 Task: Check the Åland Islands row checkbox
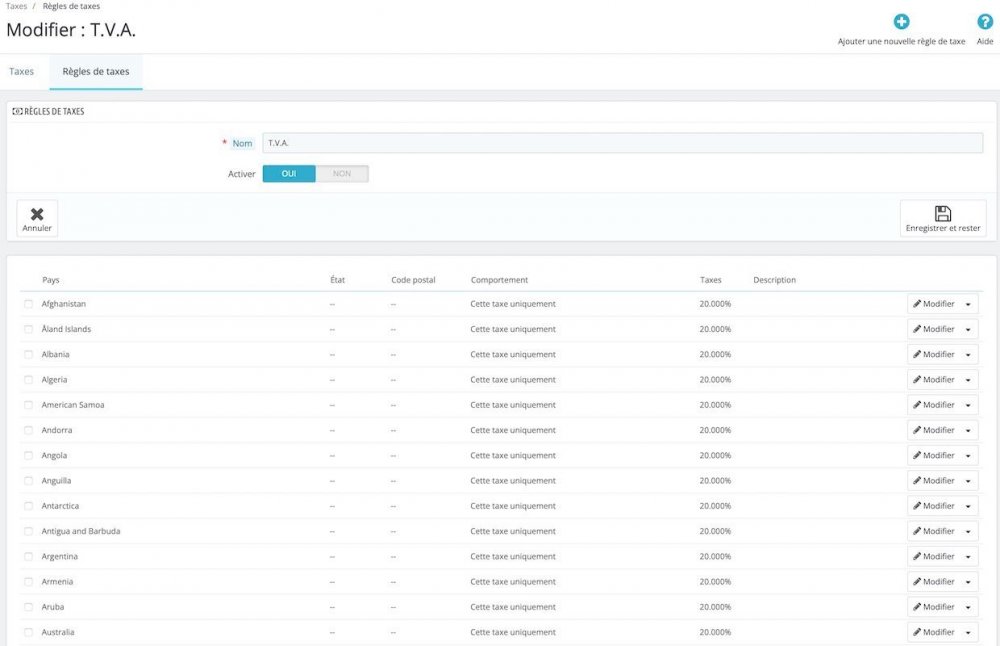tap(28, 329)
